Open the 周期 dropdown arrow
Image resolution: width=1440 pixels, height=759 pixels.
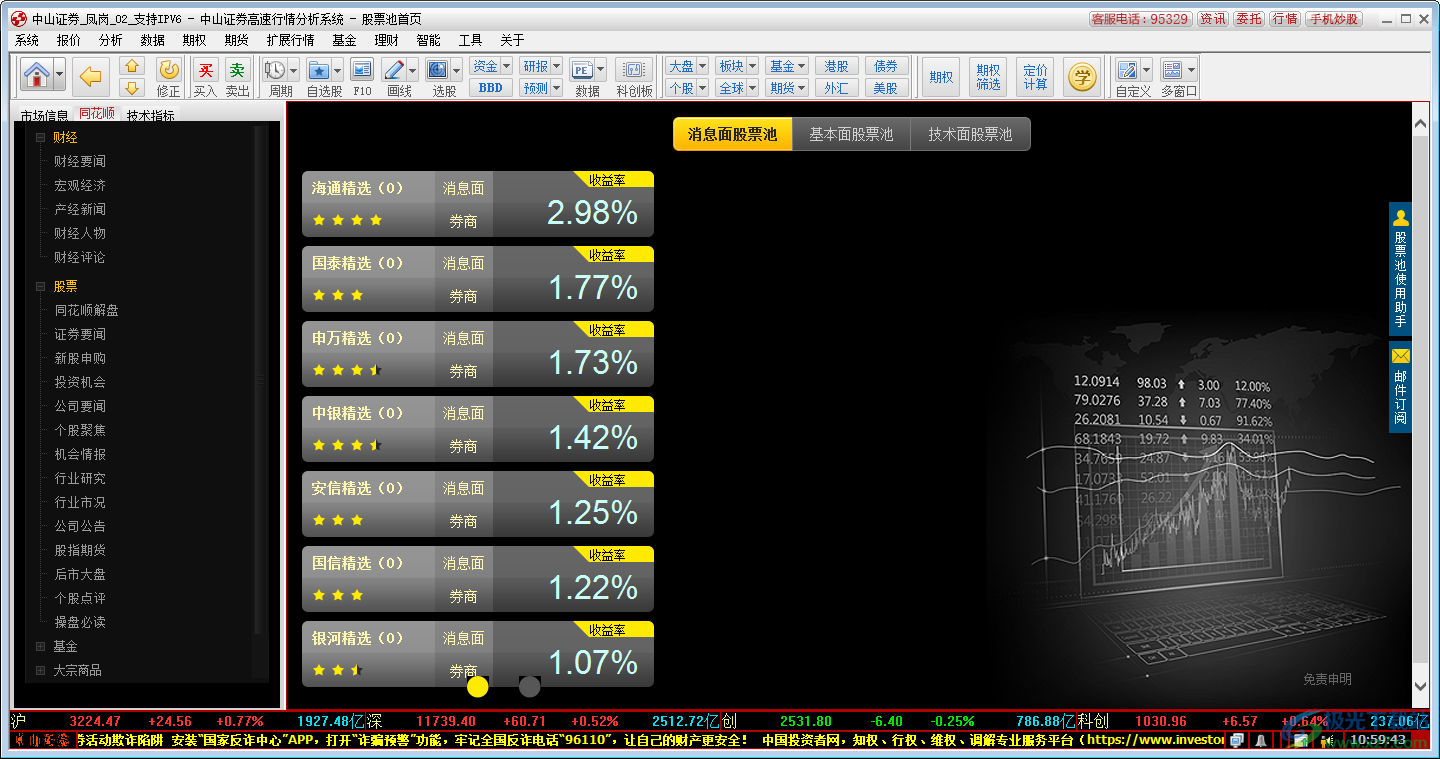tap(294, 71)
